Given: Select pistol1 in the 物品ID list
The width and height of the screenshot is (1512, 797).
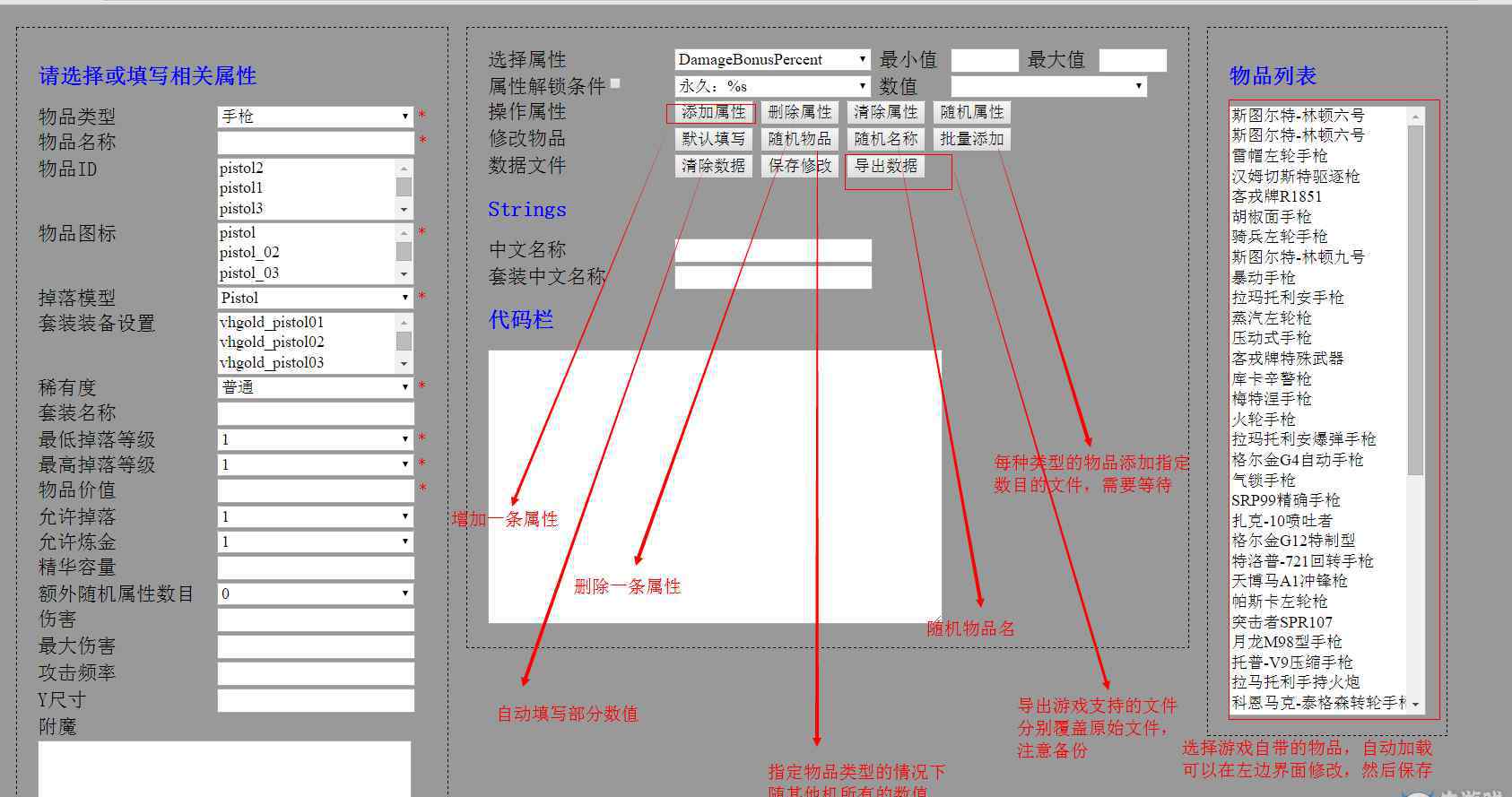Looking at the screenshot, I should coord(307,188).
